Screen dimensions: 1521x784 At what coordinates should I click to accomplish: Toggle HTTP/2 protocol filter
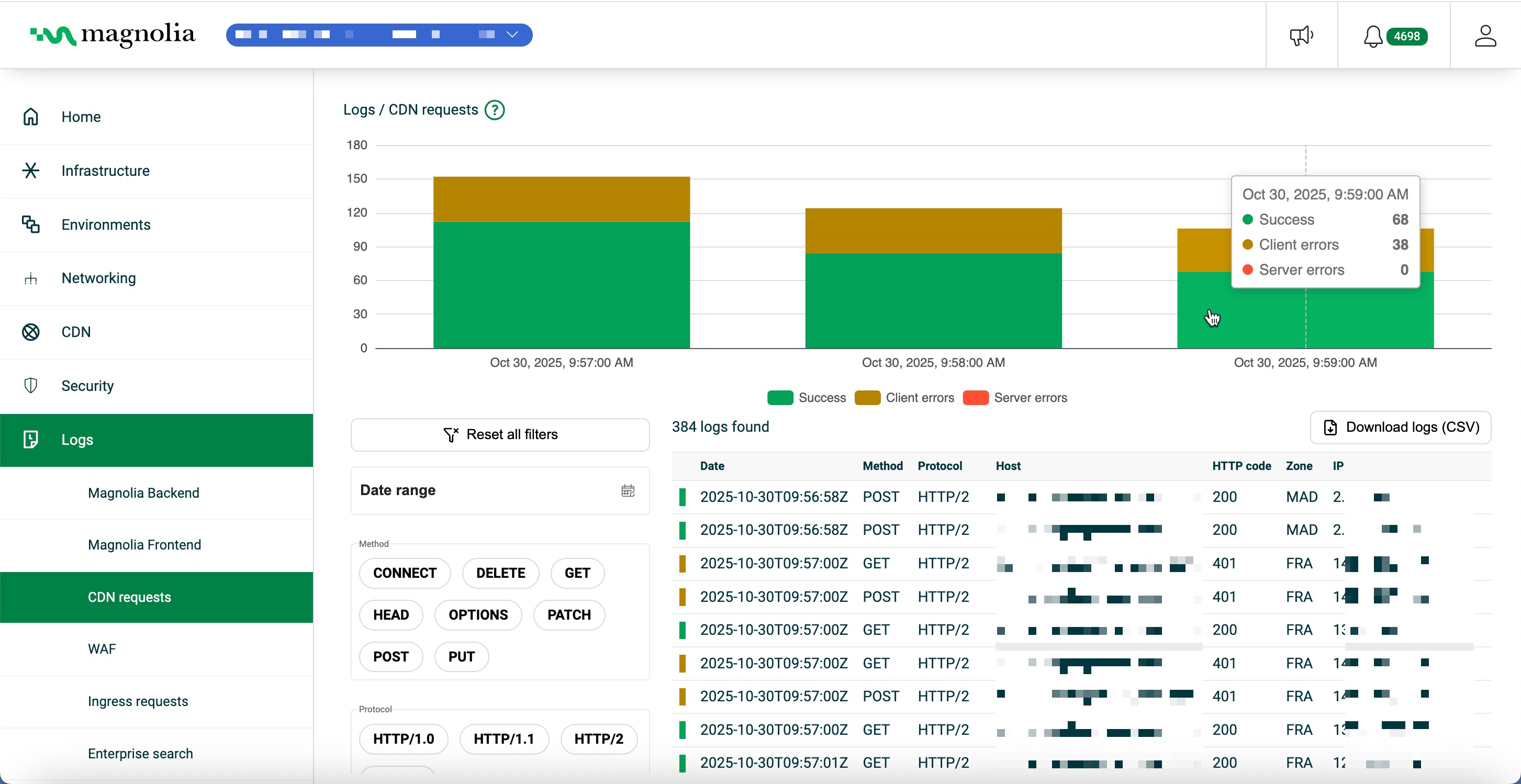pyautogui.click(x=599, y=739)
